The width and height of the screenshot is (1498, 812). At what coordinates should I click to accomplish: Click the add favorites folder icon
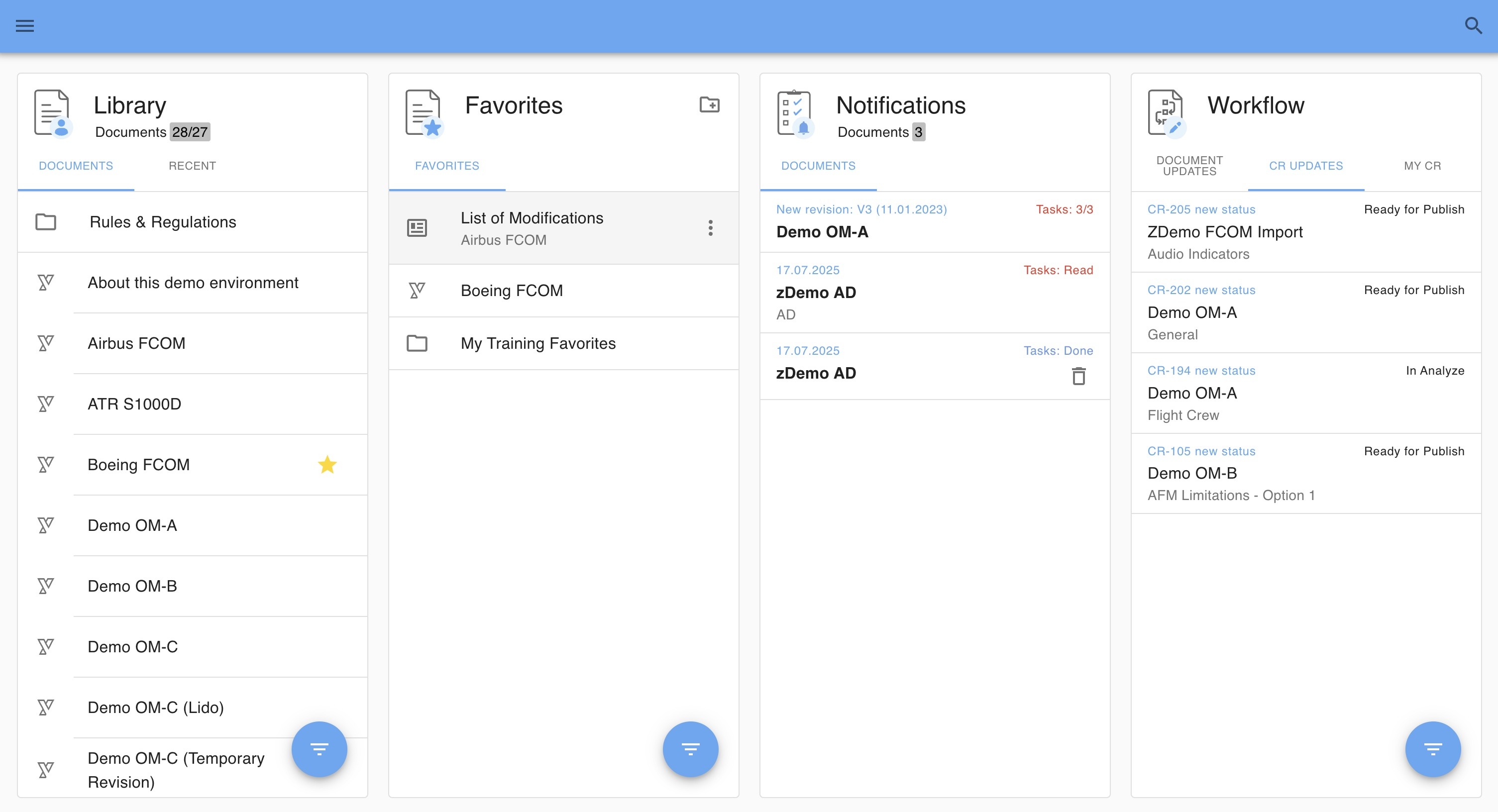[x=709, y=104]
